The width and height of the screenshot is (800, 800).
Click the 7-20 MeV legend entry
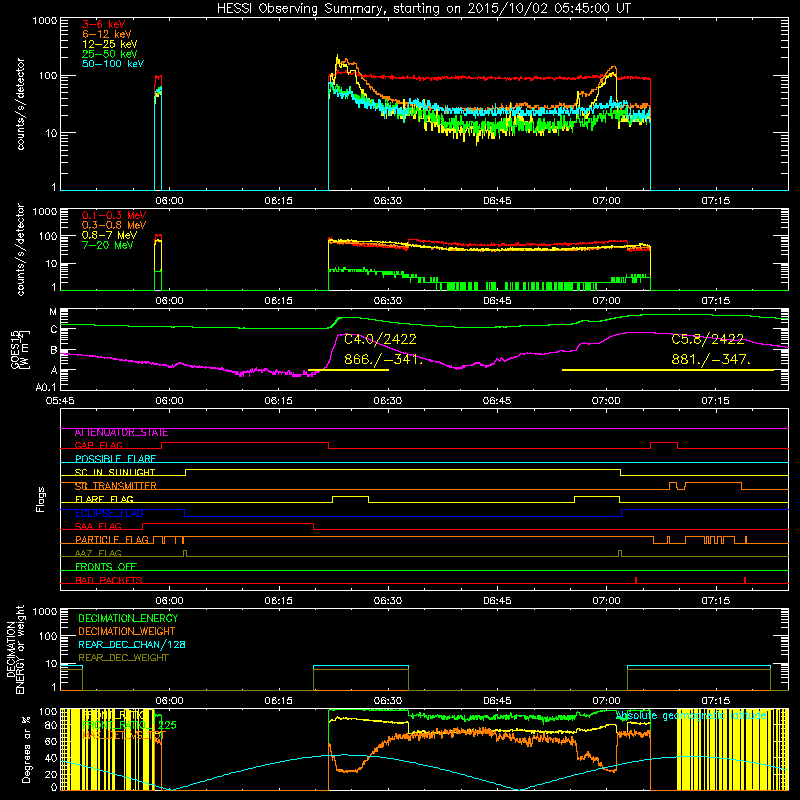(107, 245)
